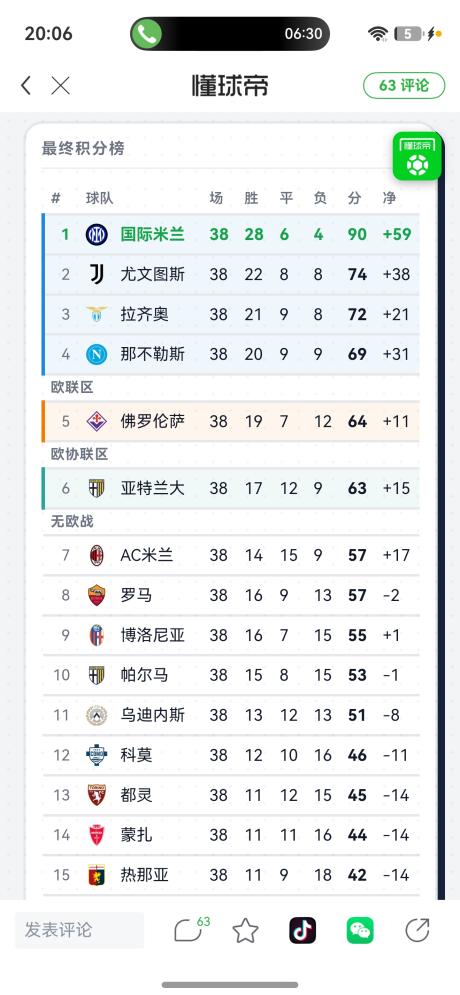Select the 国际米兰 first-place row

click(x=231, y=234)
